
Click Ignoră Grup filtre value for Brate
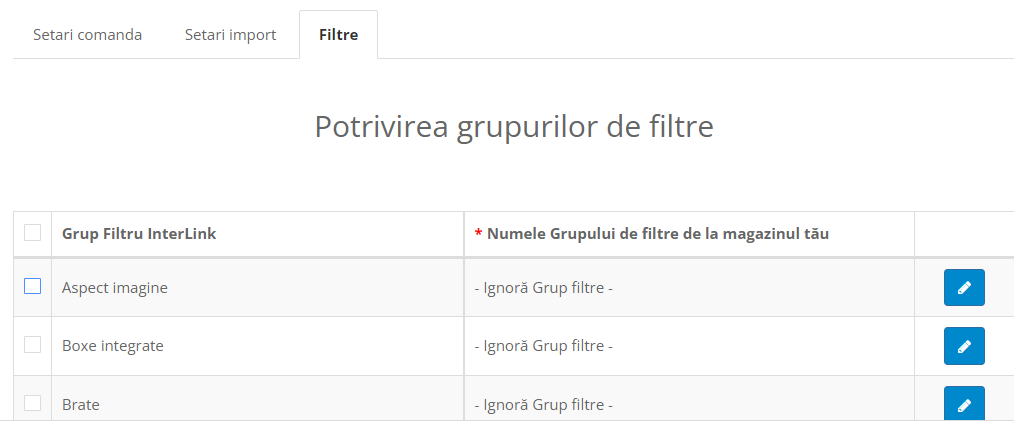pyautogui.click(x=543, y=405)
